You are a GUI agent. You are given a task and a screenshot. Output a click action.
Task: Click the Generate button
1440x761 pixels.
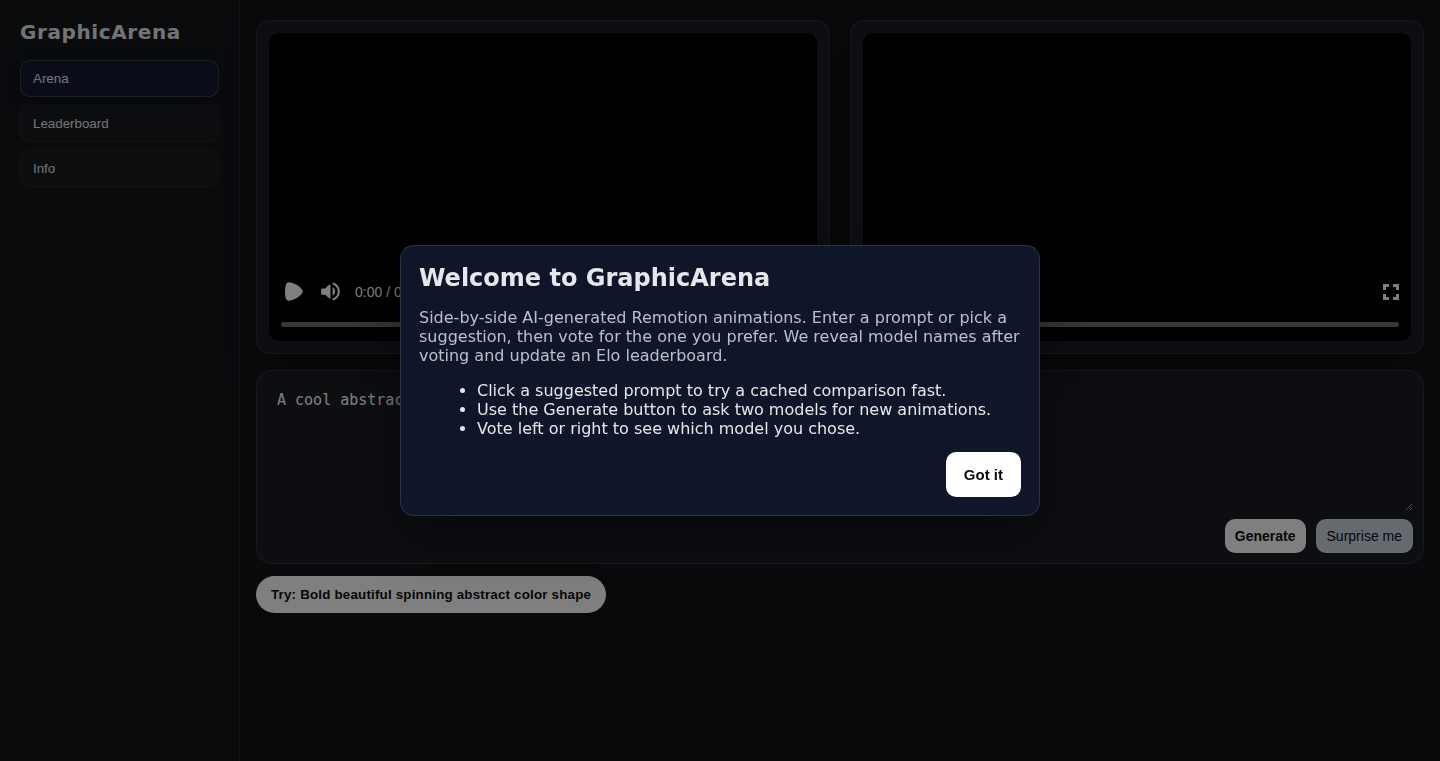1265,536
